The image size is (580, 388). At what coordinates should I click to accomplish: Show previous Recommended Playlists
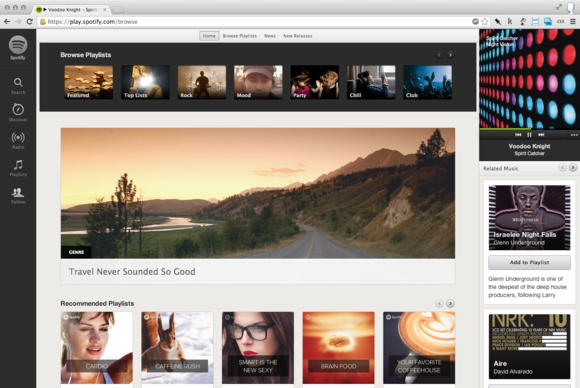[x=439, y=304]
